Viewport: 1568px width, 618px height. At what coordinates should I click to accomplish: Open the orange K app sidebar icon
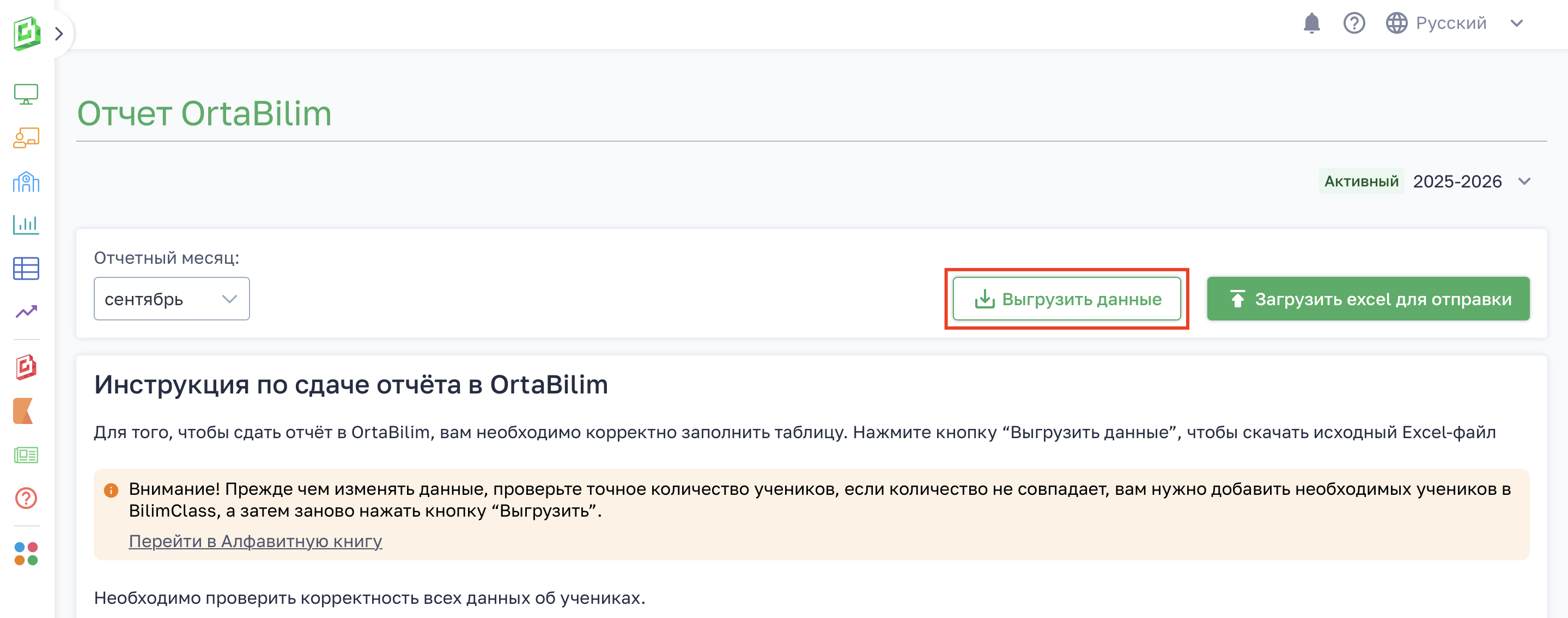(24, 411)
